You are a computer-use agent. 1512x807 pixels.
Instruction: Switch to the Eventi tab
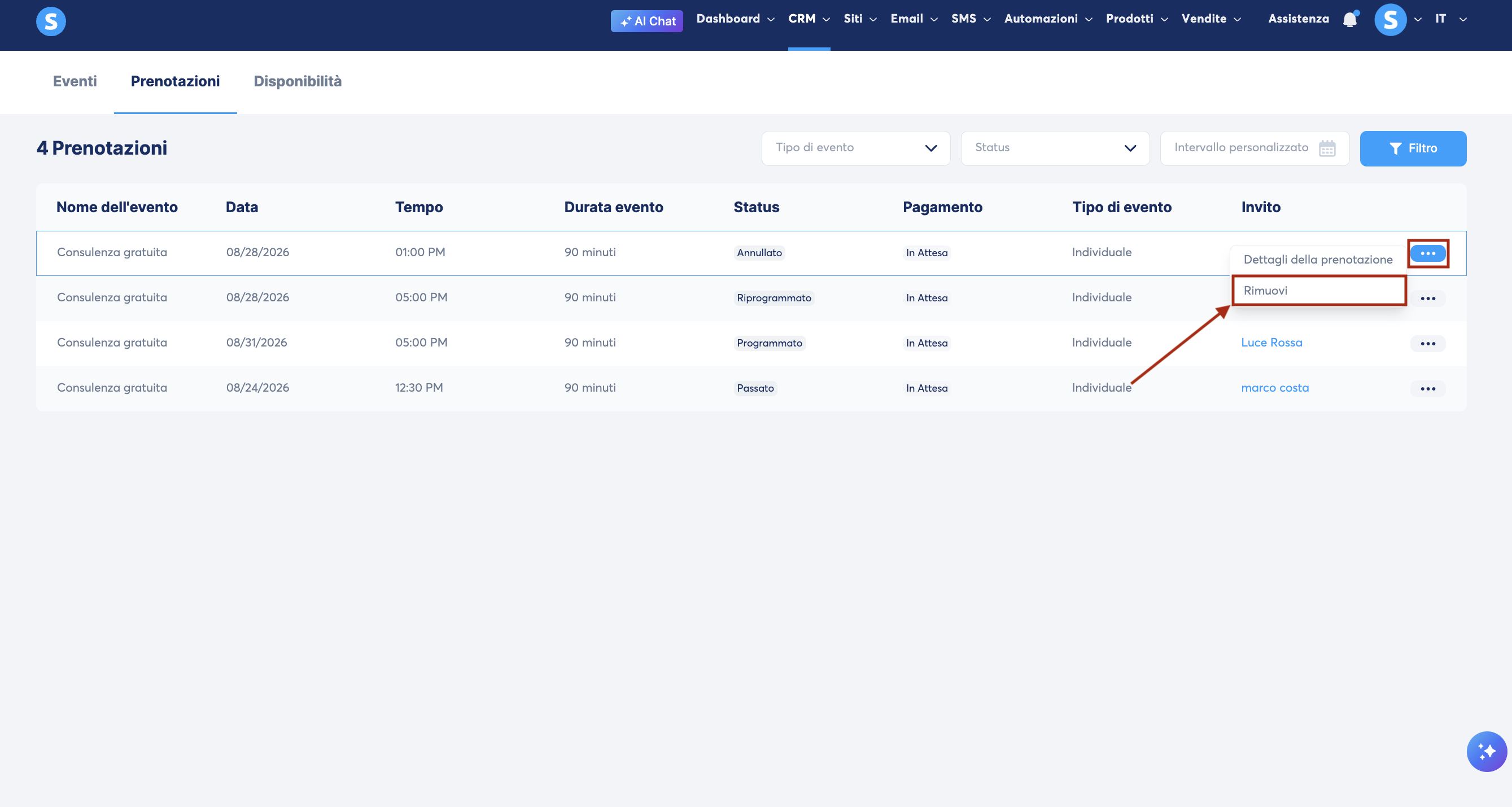click(75, 81)
